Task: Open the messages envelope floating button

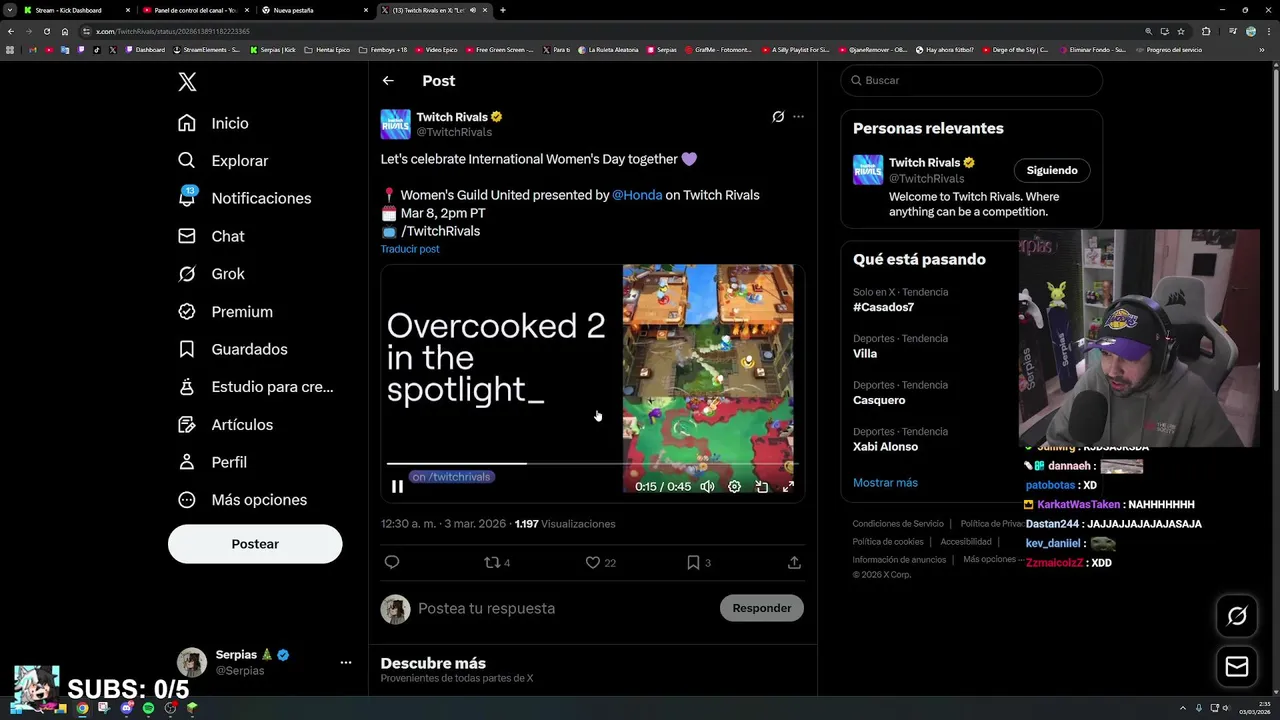Action: tap(1237, 667)
